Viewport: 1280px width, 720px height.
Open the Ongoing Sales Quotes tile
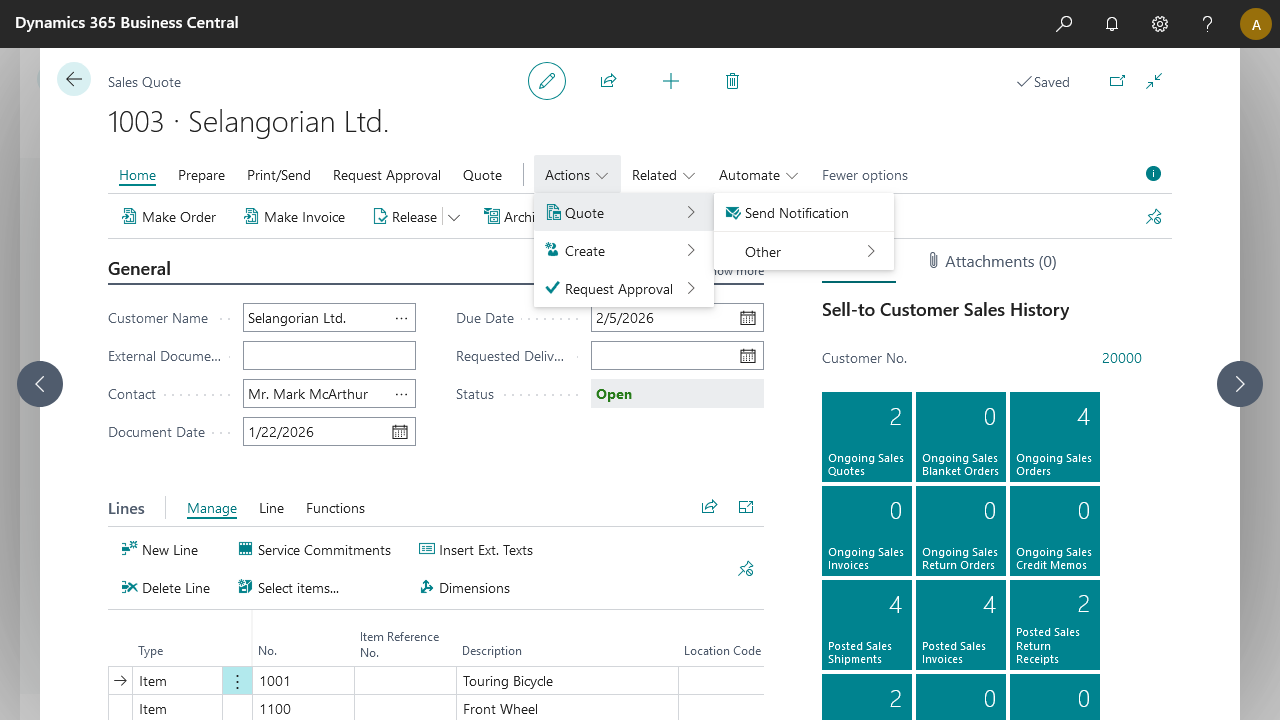coord(867,437)
